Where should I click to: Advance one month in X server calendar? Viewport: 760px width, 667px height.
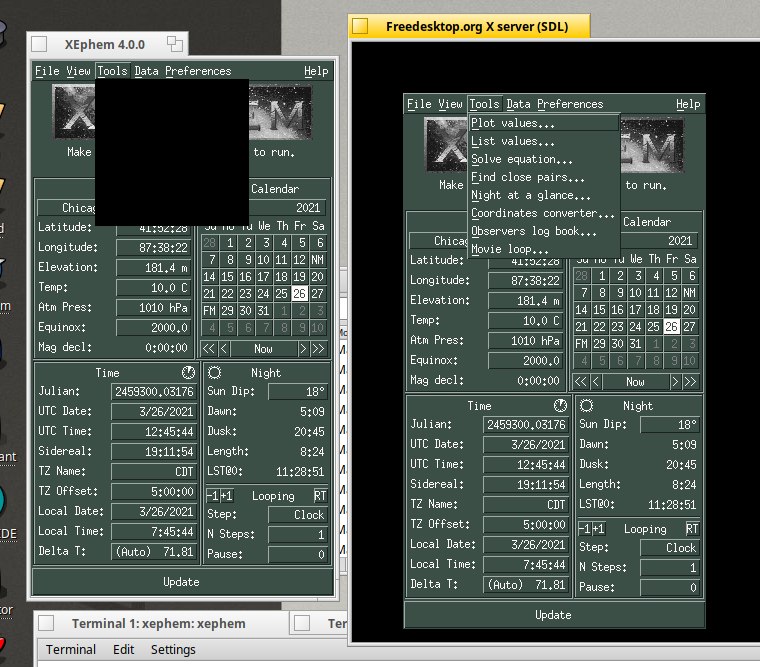click(675, 381)
